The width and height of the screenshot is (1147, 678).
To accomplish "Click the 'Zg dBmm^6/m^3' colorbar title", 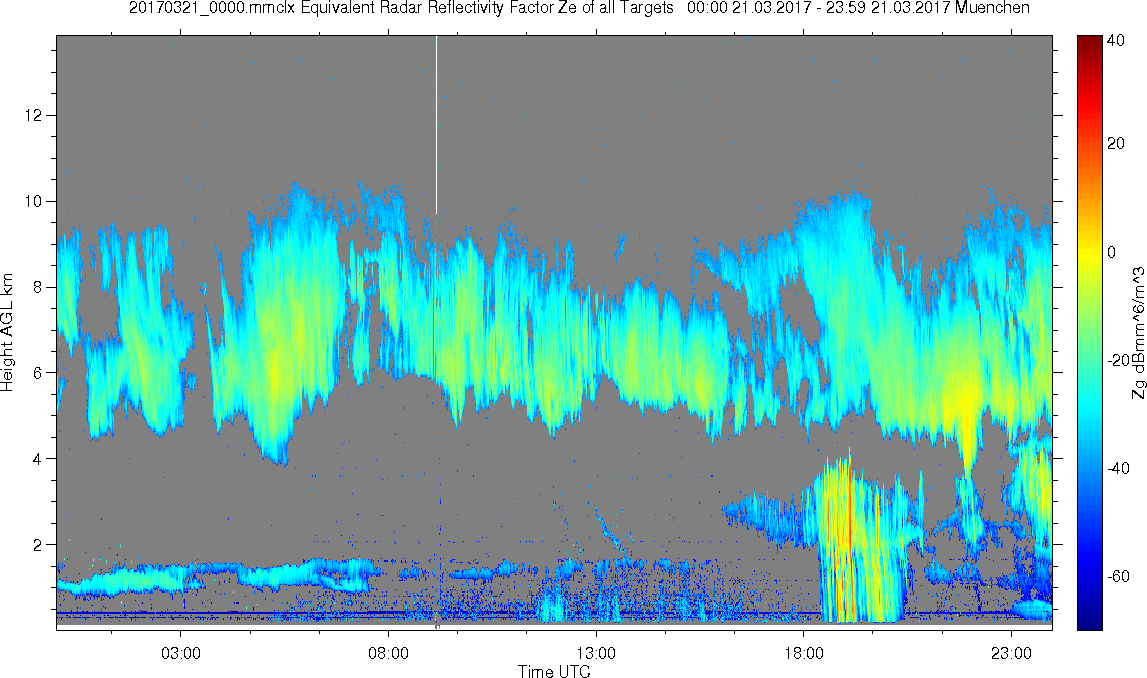I will pos(1138,333).
